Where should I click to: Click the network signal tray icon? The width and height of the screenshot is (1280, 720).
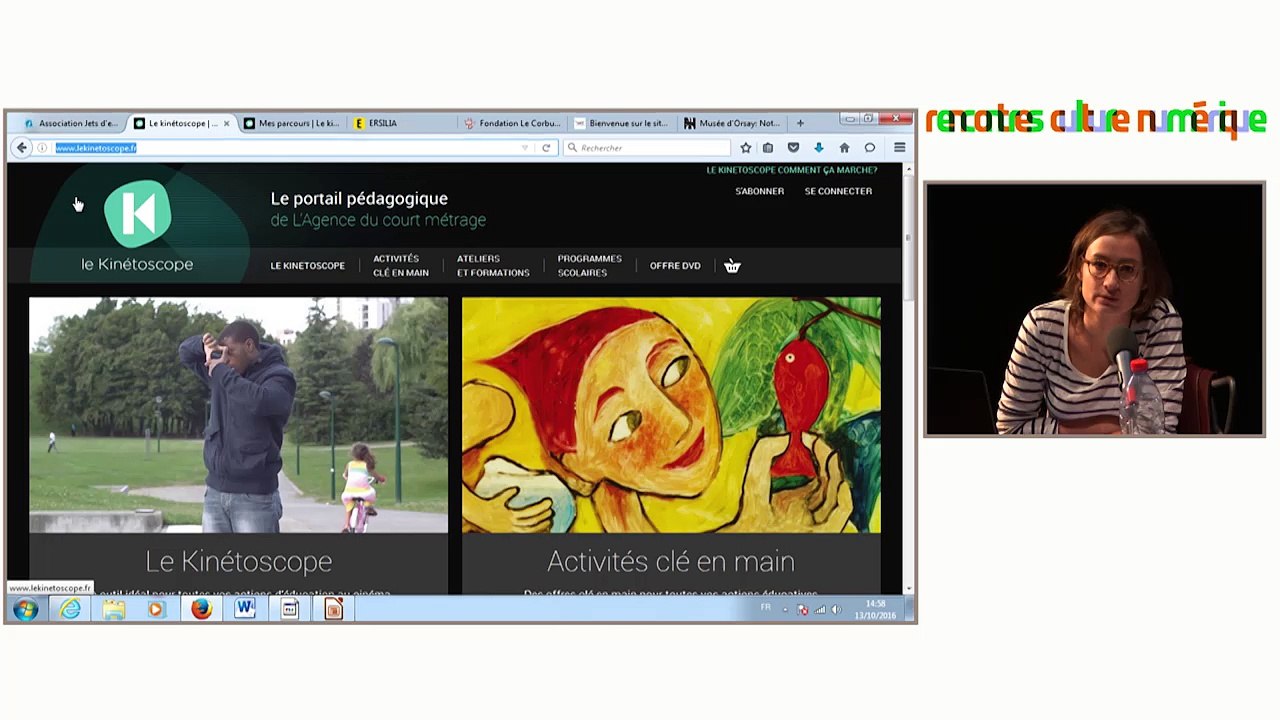pos(819,609)
